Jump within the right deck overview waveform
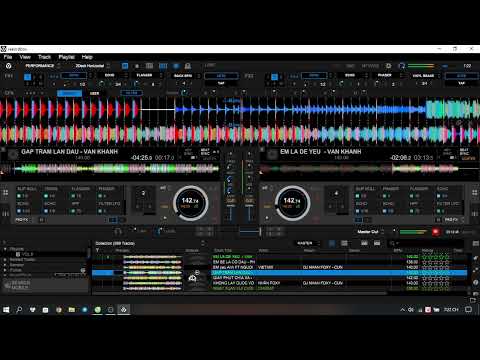 [x=370, y=169]
